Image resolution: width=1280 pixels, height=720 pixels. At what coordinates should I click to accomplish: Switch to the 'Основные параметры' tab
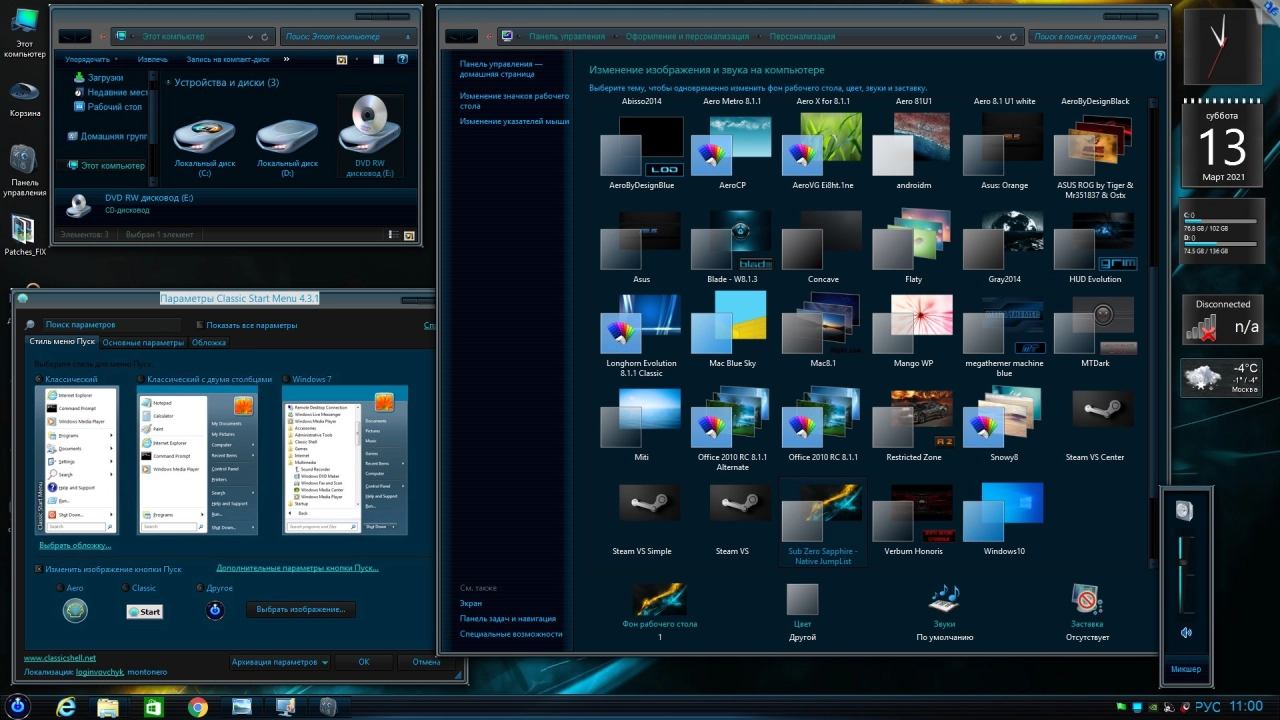pyautogui.click(x=143, y=343)
